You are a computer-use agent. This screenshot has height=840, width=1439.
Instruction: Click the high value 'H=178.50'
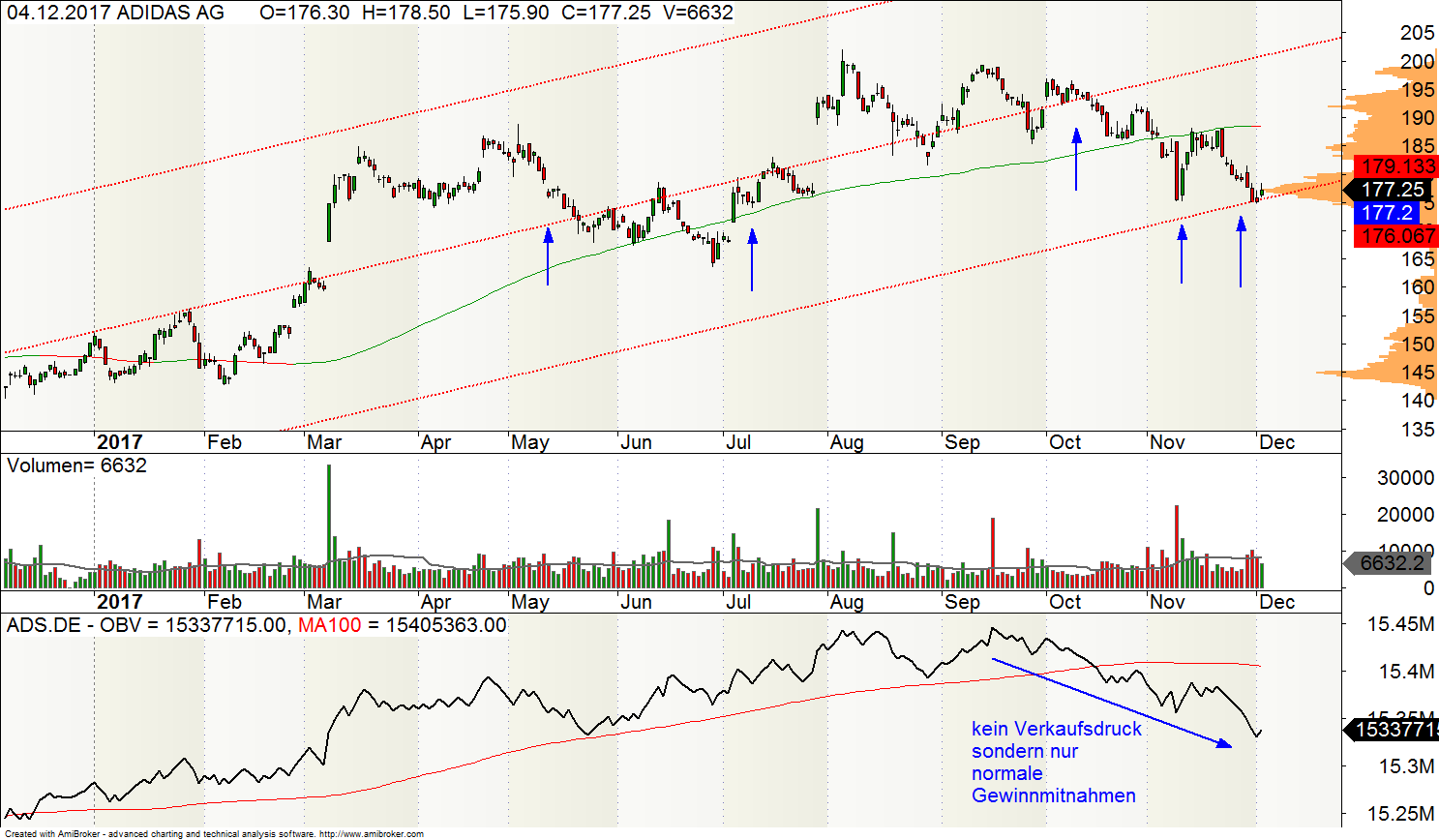405,13
